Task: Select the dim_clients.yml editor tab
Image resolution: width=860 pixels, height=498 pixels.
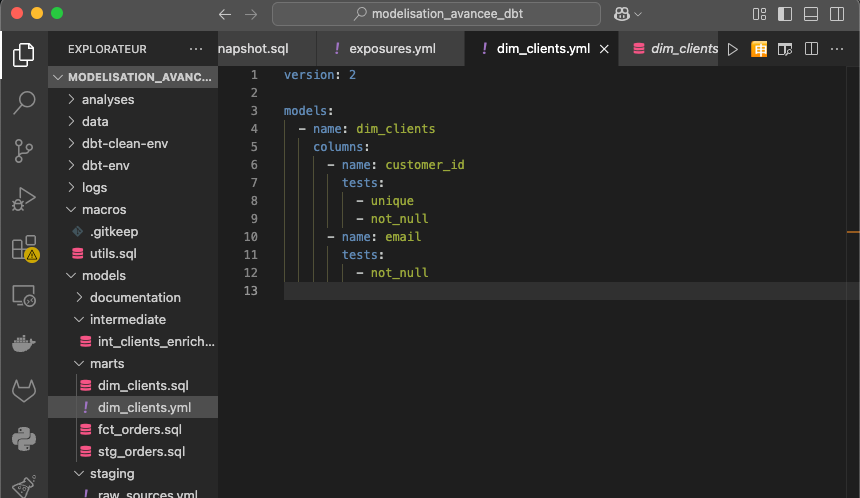Action: click(x=542, y=49)
